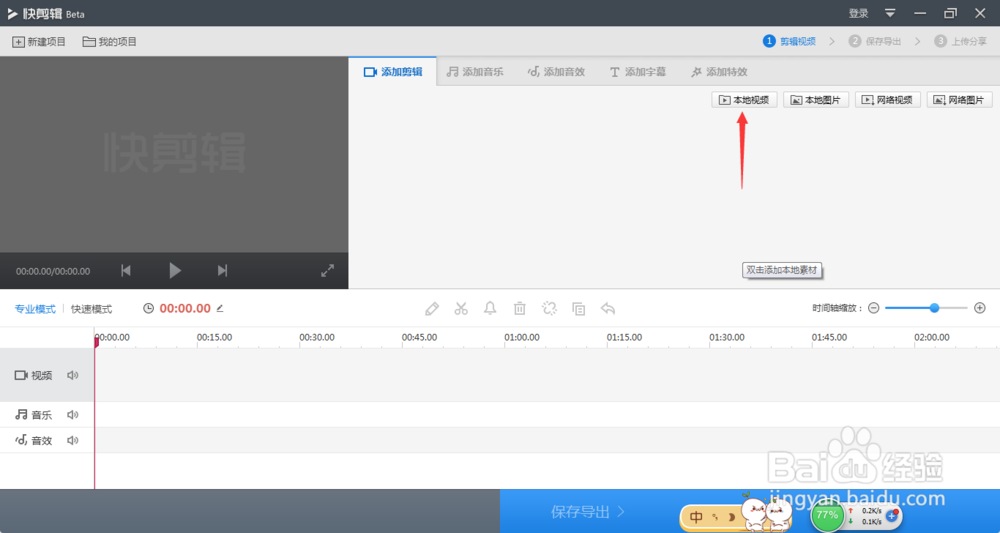
Task: Add a 网络图片 source
Action: 959,100
